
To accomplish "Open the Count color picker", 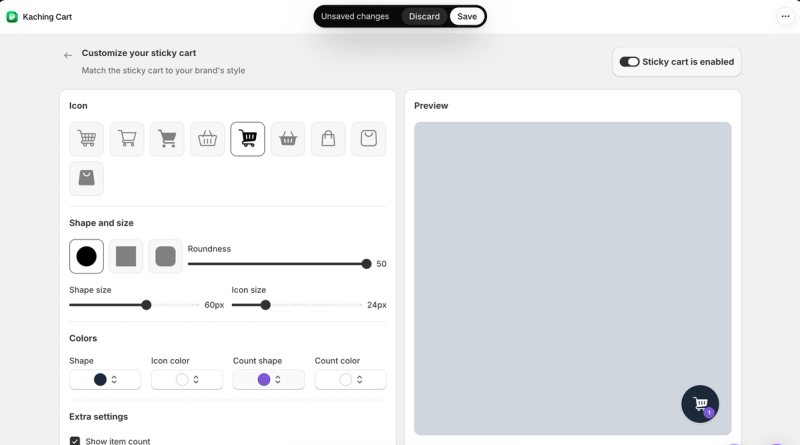I will [351, 380].
